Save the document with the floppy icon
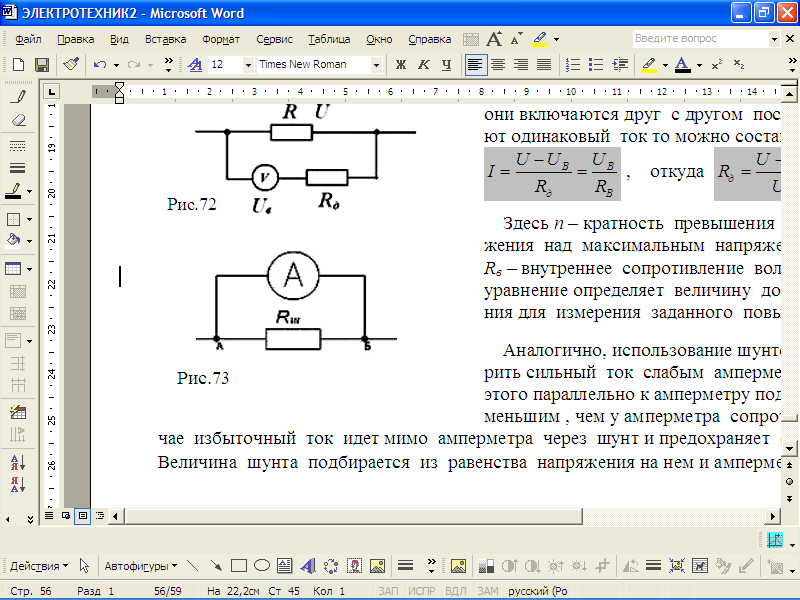Image resolution: width=800 pixels, height=600 pixels. pos(42,64)
